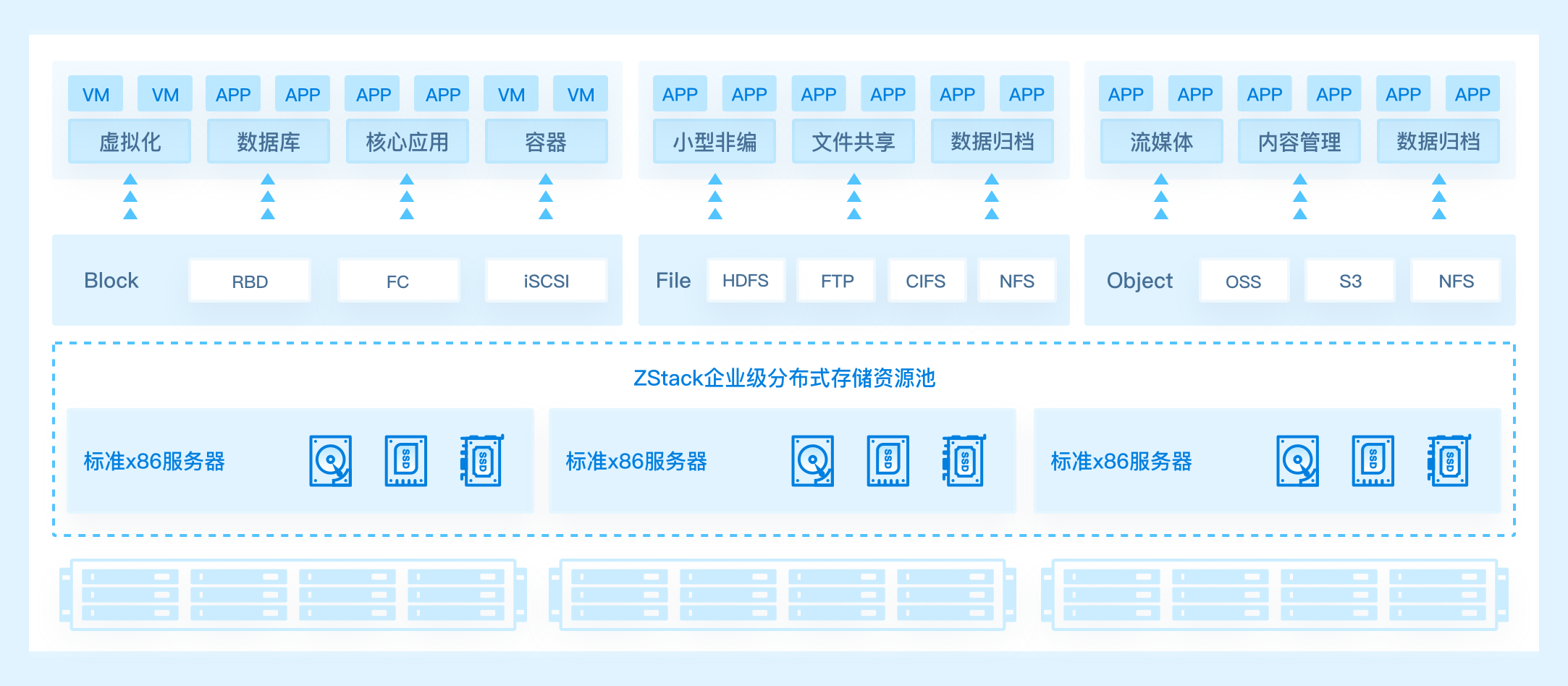The width and height of the screenshot is (1568, 686).
Task: Click the Object storage label
Action: 1139,281
